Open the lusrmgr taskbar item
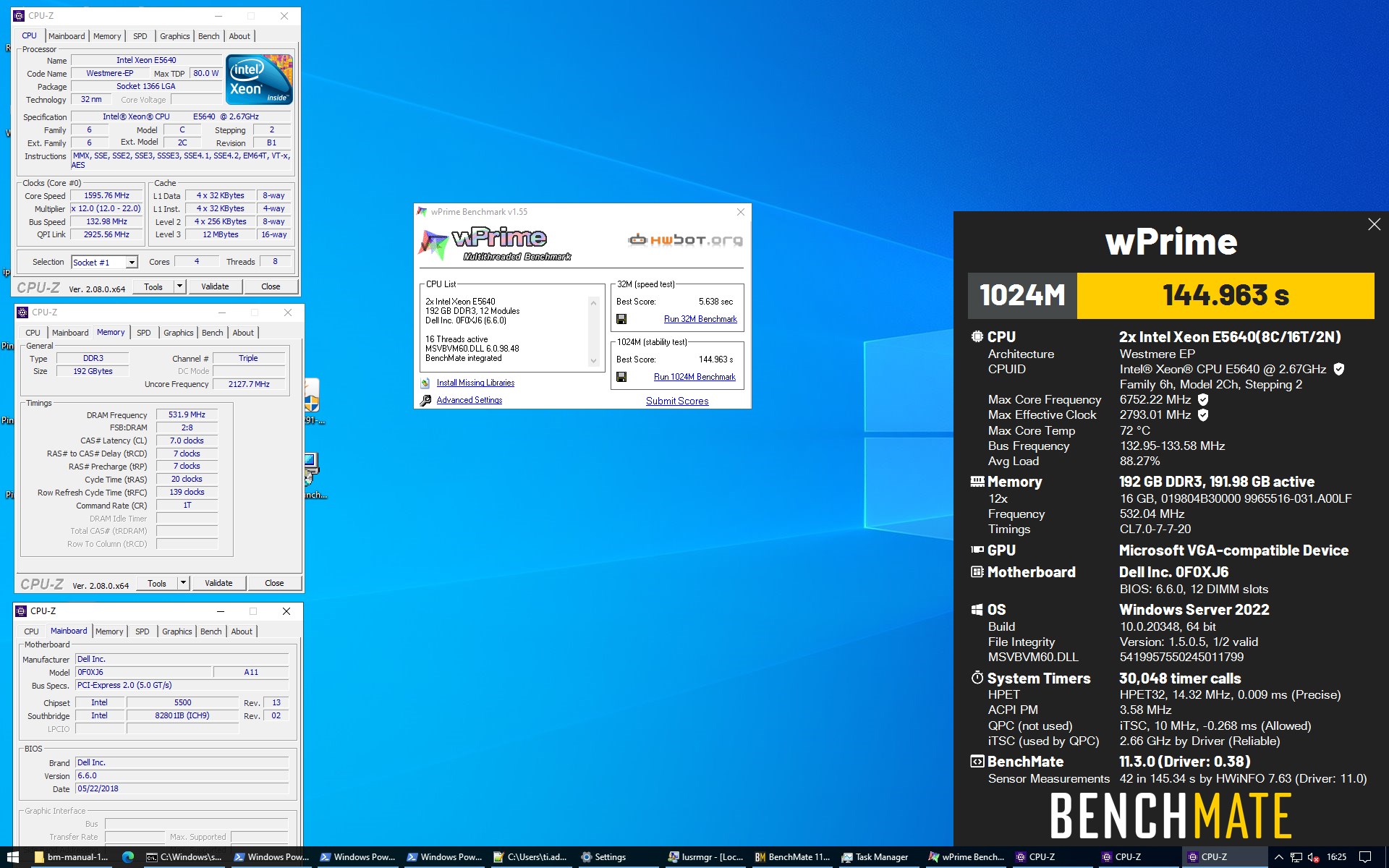Viewport: 1389px width, 868px height. [x=706, y=857]
